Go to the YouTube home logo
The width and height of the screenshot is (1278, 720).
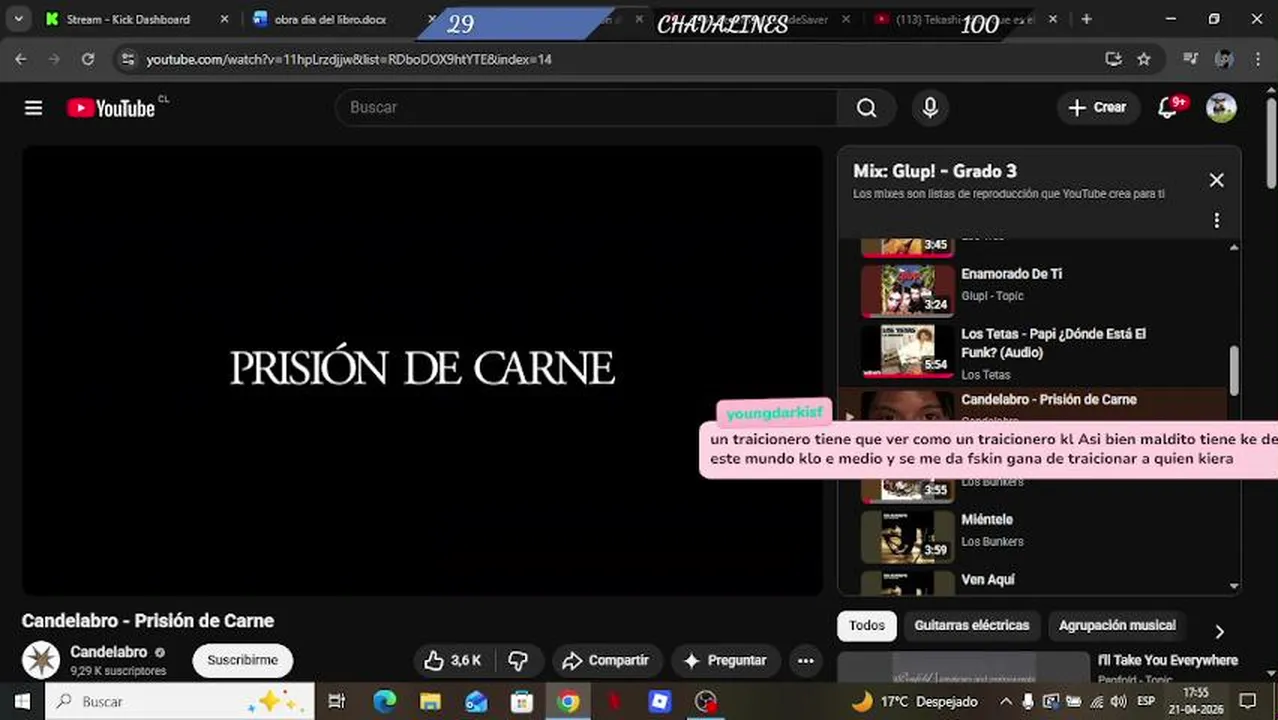(x=111, y=108)
